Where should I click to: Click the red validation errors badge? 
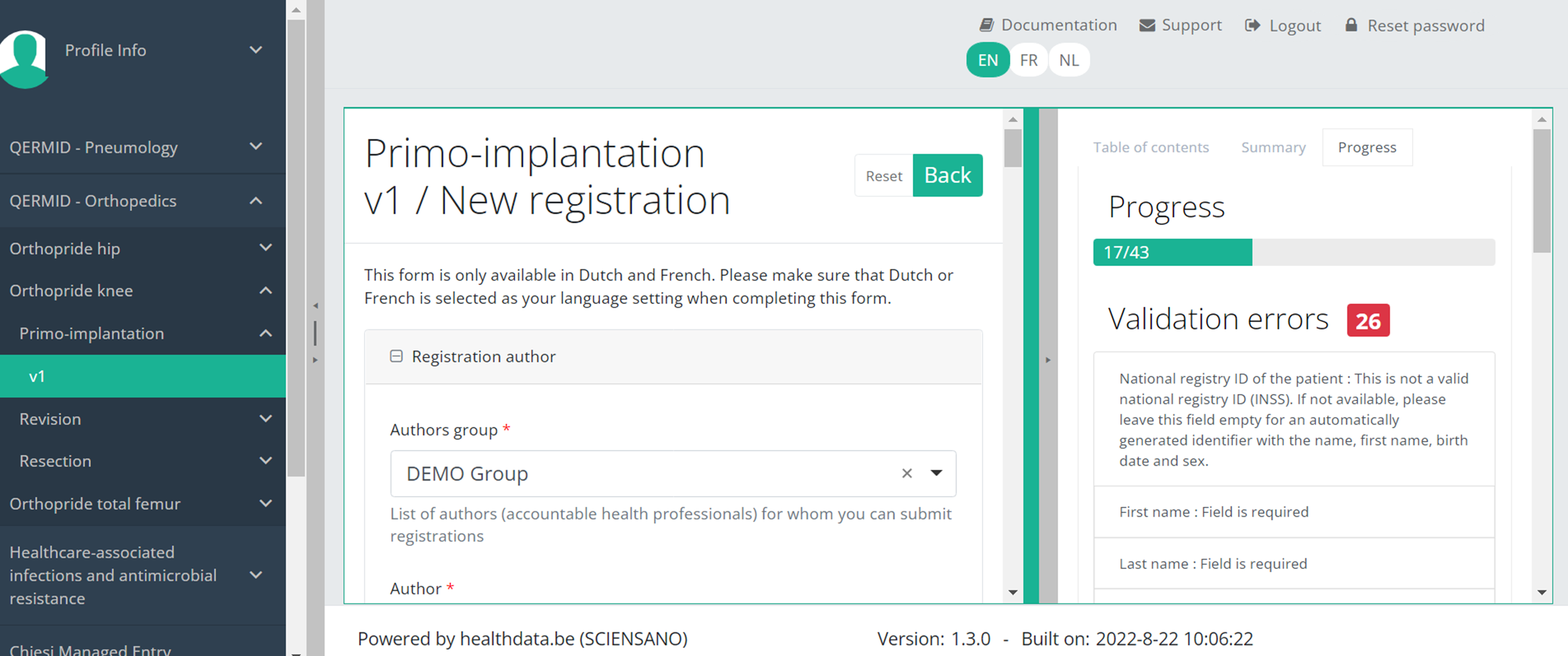click(x=1368, y=320)
